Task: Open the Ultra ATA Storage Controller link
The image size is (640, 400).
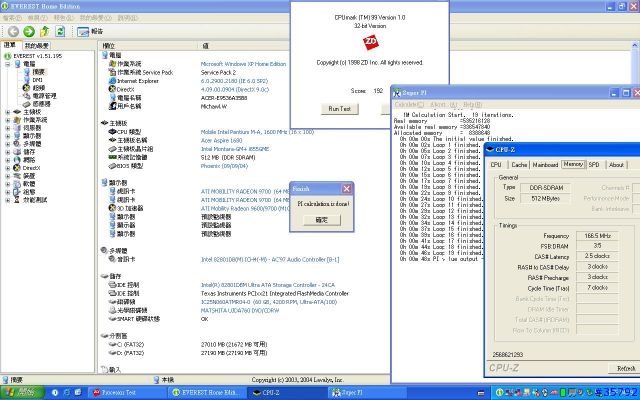Action: tap(268, 285)
